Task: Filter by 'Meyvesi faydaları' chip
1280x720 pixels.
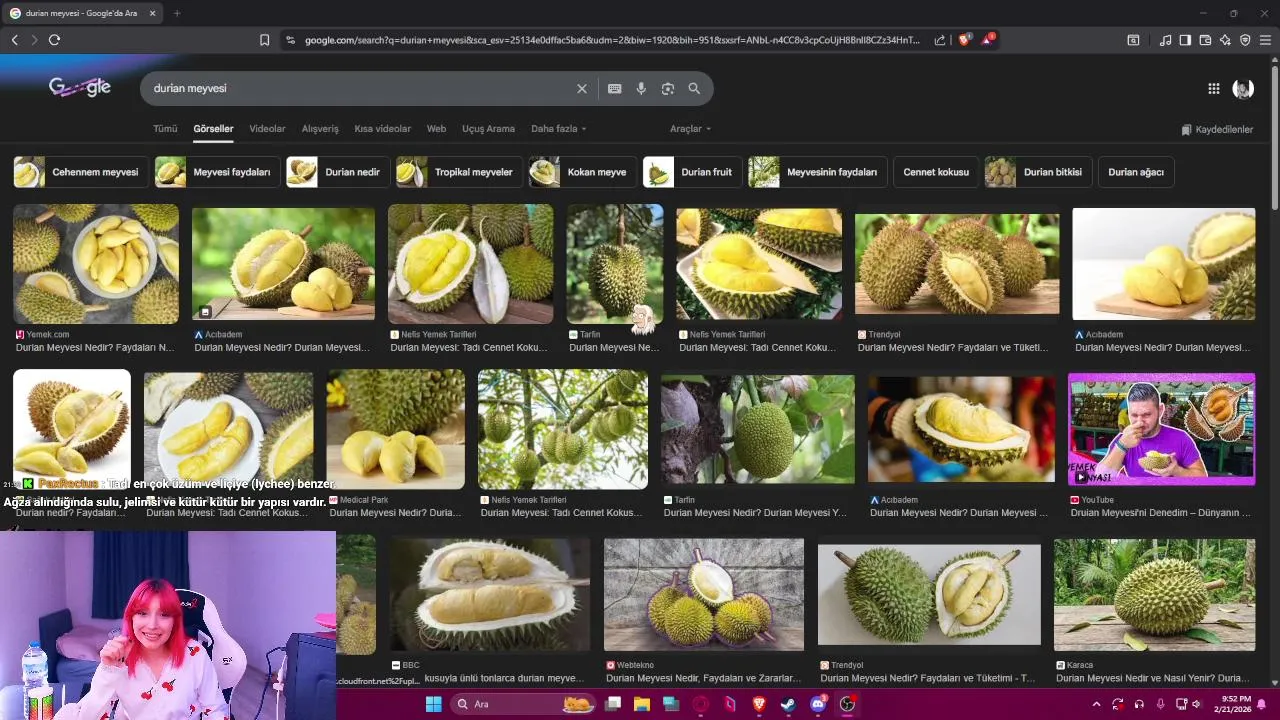Action: 217,172
